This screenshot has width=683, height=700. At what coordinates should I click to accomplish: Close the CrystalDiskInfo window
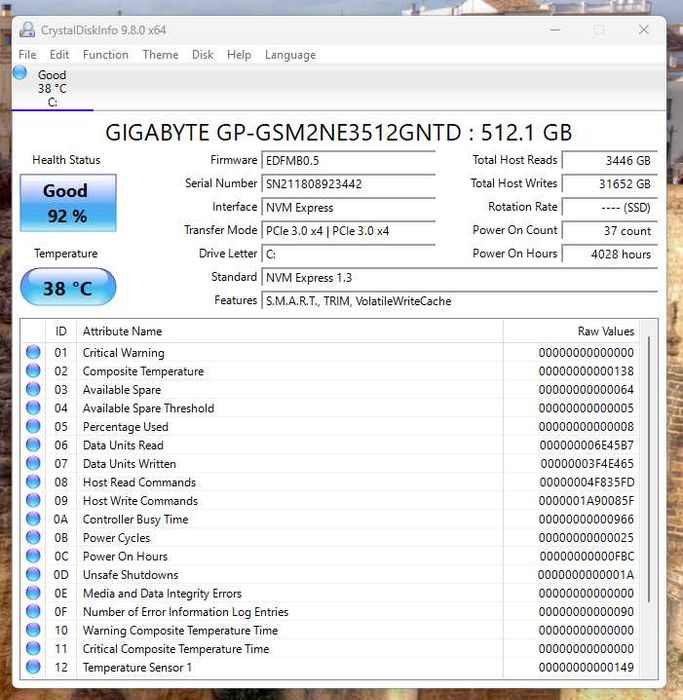pyautogui.click(x=643, y=30)
